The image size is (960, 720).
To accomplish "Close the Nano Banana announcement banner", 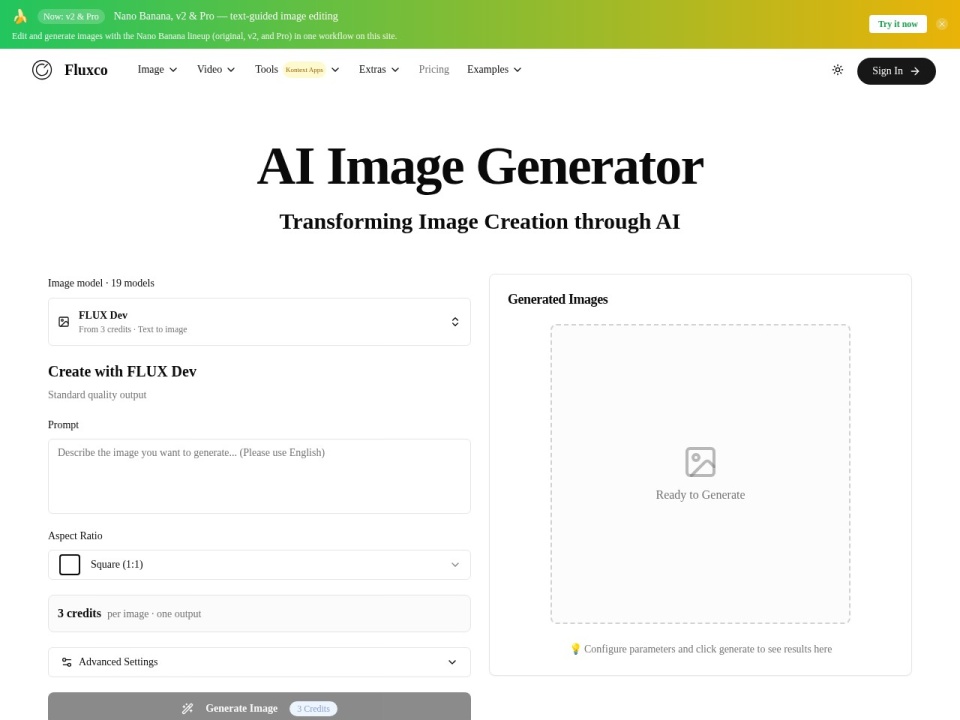I will click(x=942, y=24).
